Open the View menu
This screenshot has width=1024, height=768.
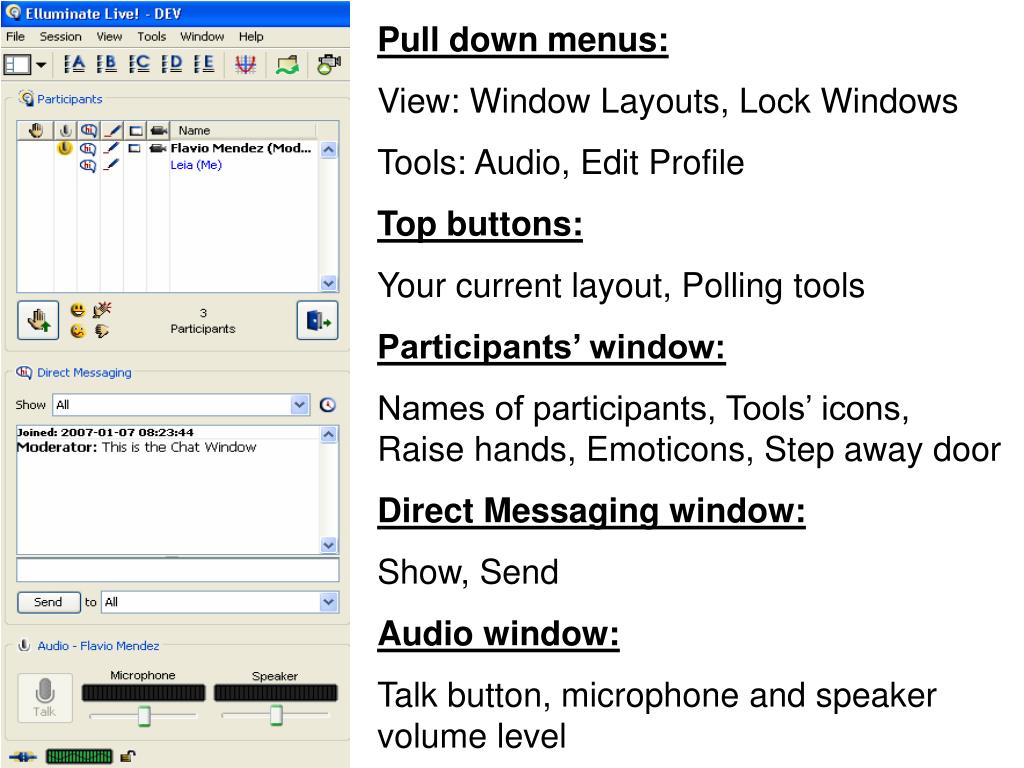coord(109,37)
